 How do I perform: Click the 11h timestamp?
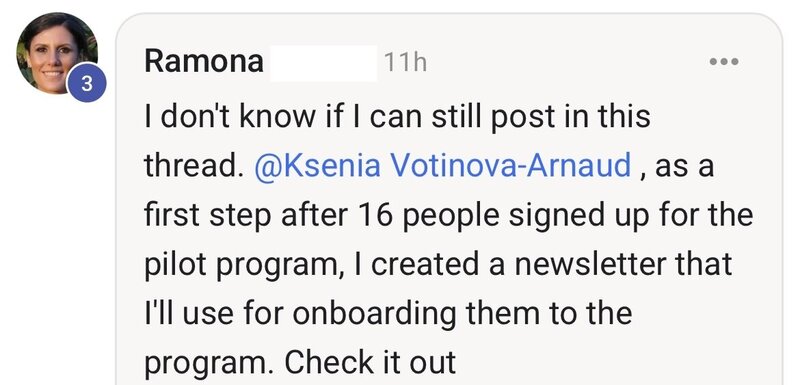coord(405,62)
